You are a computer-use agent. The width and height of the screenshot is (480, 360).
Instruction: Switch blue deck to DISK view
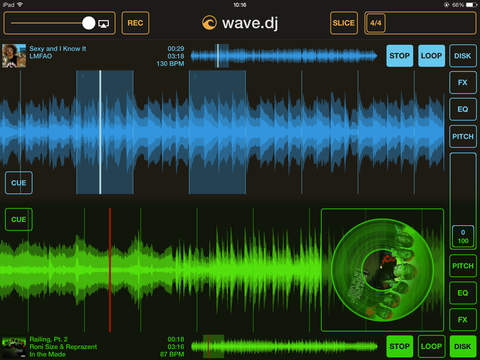(x=463, y=56)
